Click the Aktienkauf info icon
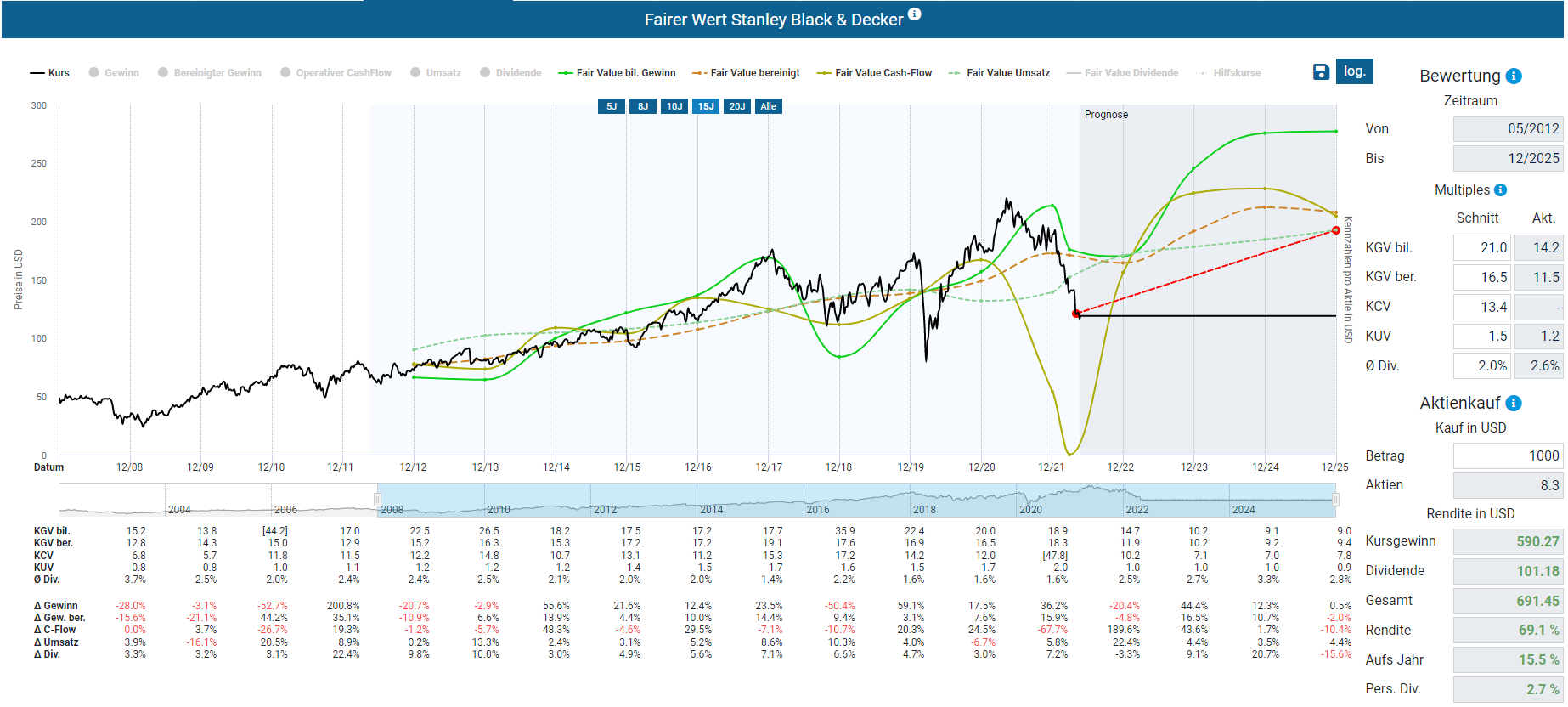 pyautogui.click(x=1514, y=404)
